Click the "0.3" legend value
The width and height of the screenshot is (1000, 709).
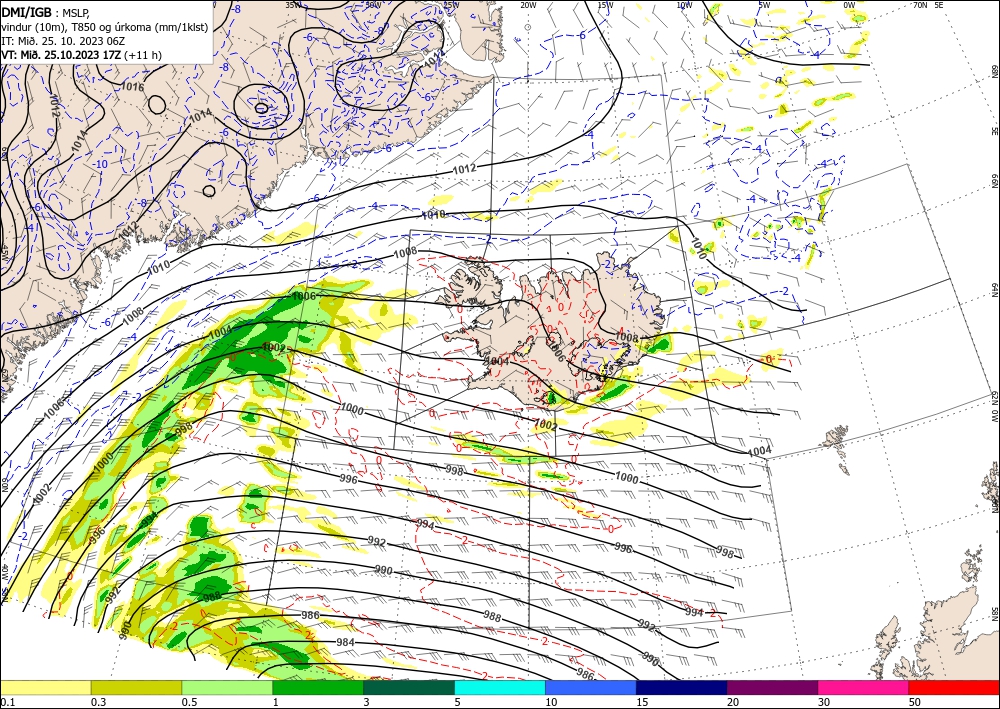pyautogui.click(x=98, y=702)
